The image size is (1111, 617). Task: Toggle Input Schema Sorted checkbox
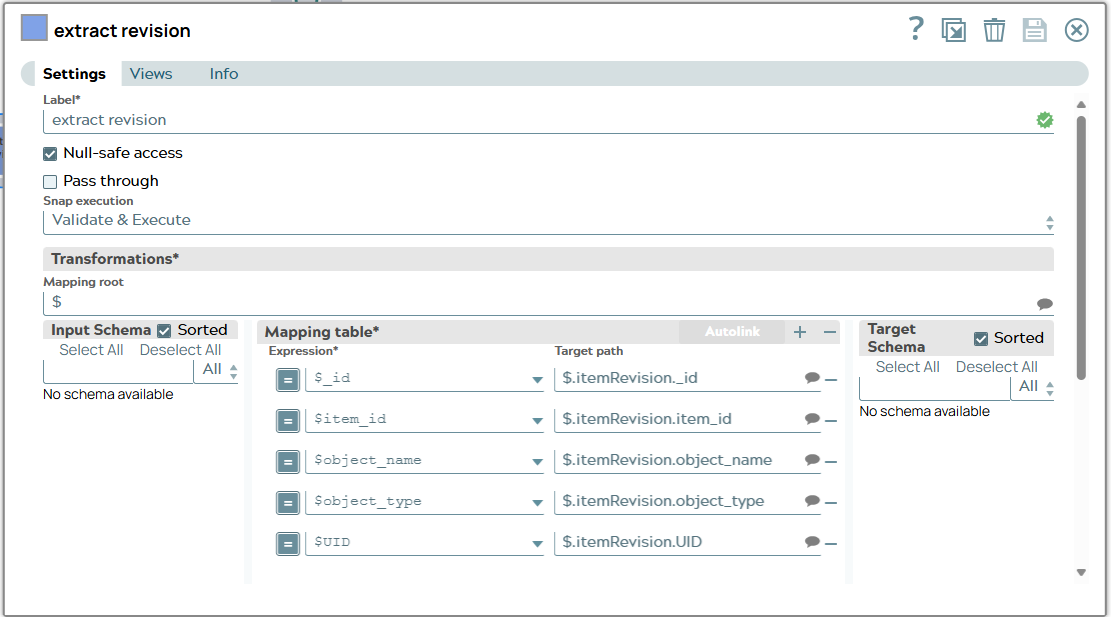click(164, 331)
